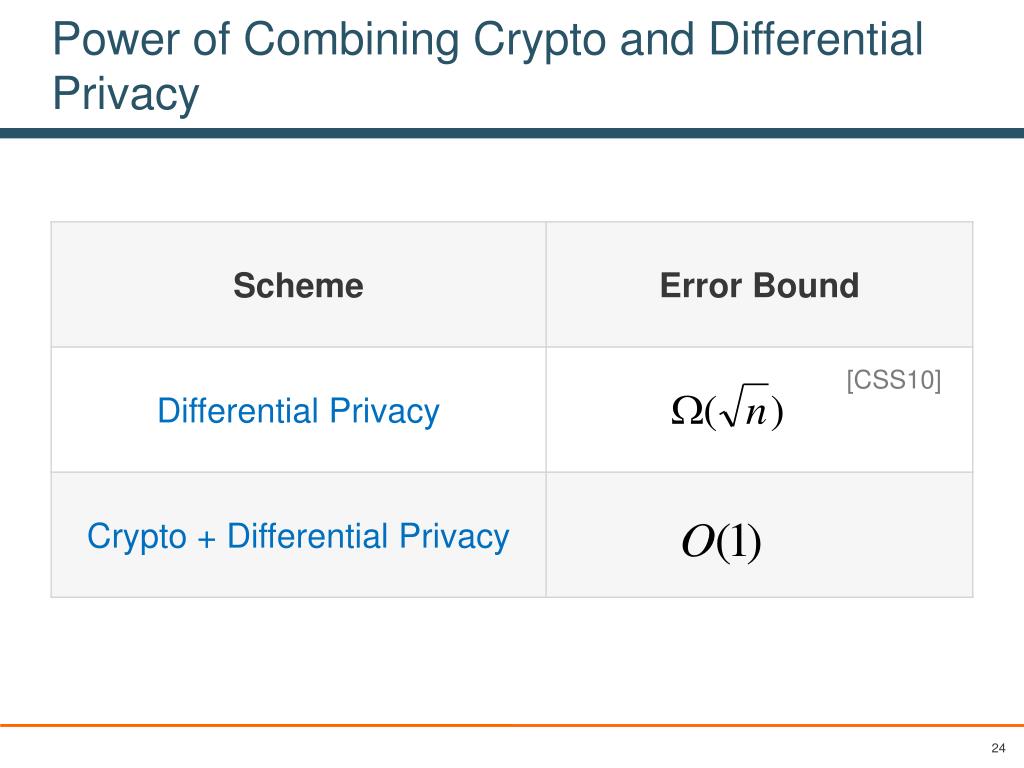Click the word "Crypto" in the title
Image resolution: width=1024 pixels, height=768 pixels.
(541, 40)
